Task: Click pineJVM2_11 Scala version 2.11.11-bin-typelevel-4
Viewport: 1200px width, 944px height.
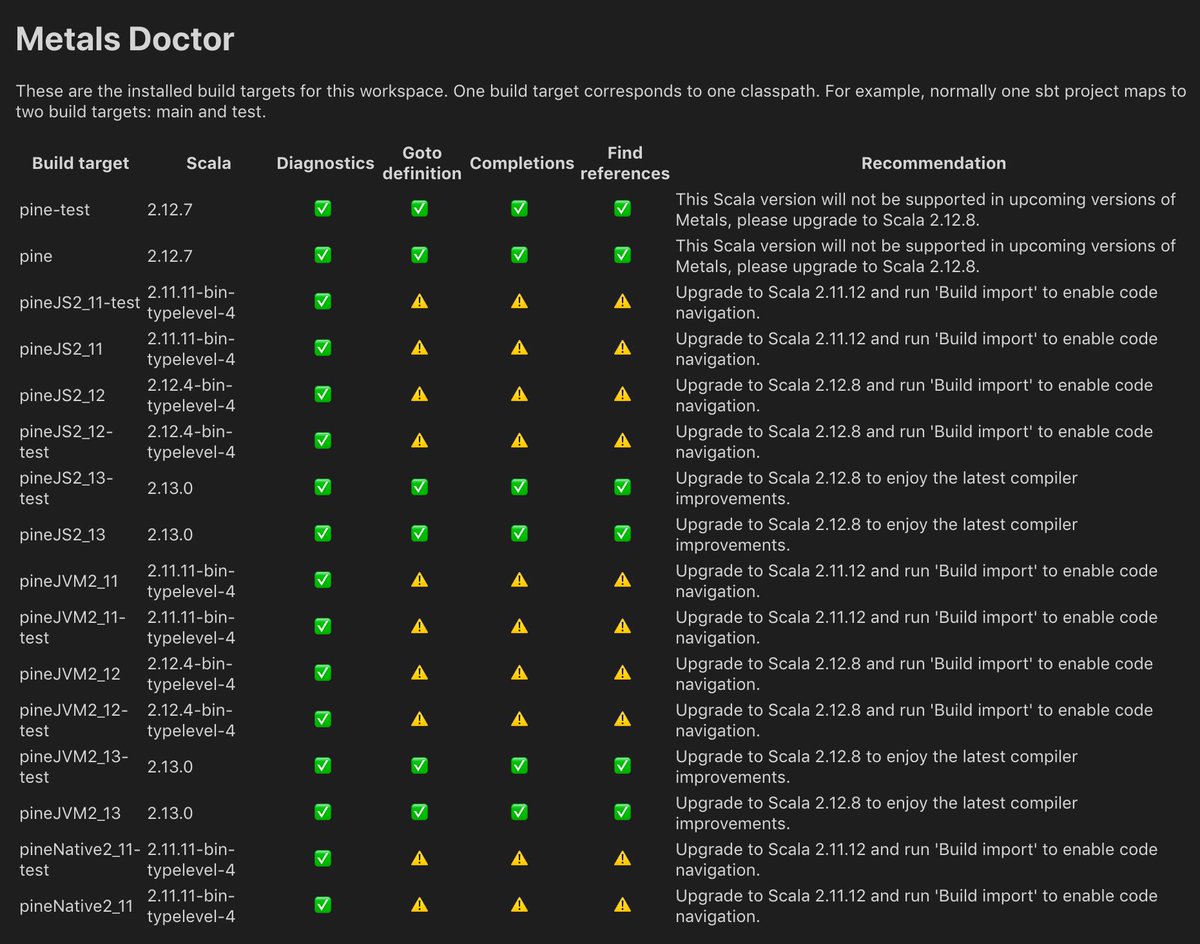Action: pos(191,581)
